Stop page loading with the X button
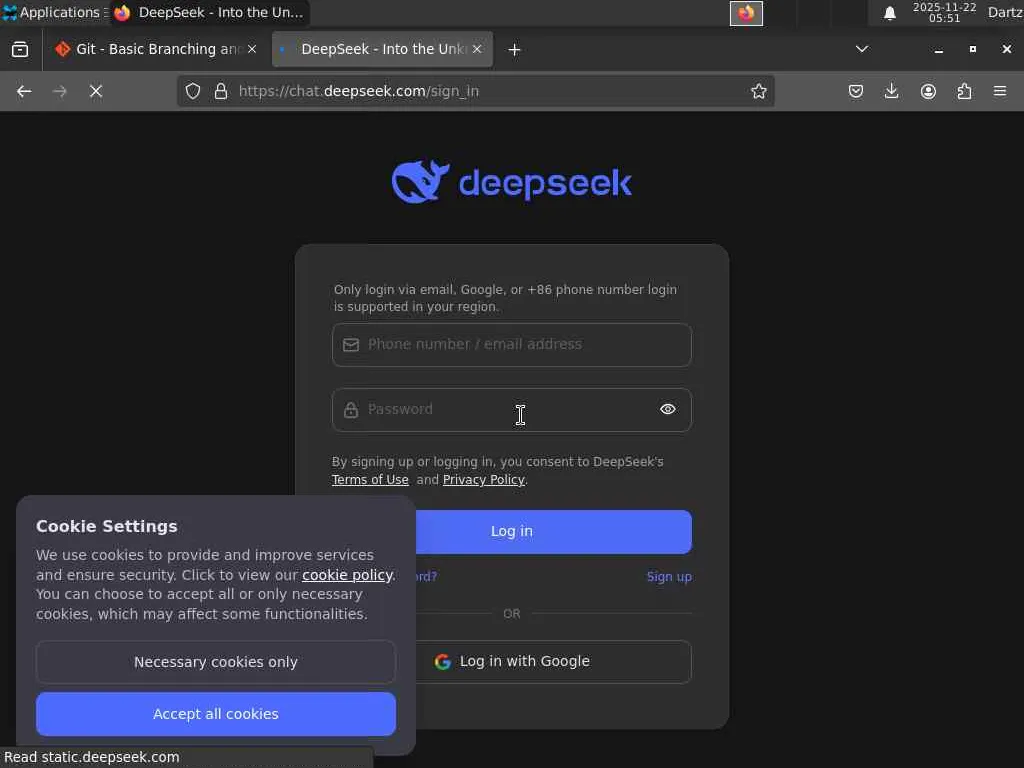This screenshot has width=1024, height=768. pyautogui.click(x=96, y=91)
